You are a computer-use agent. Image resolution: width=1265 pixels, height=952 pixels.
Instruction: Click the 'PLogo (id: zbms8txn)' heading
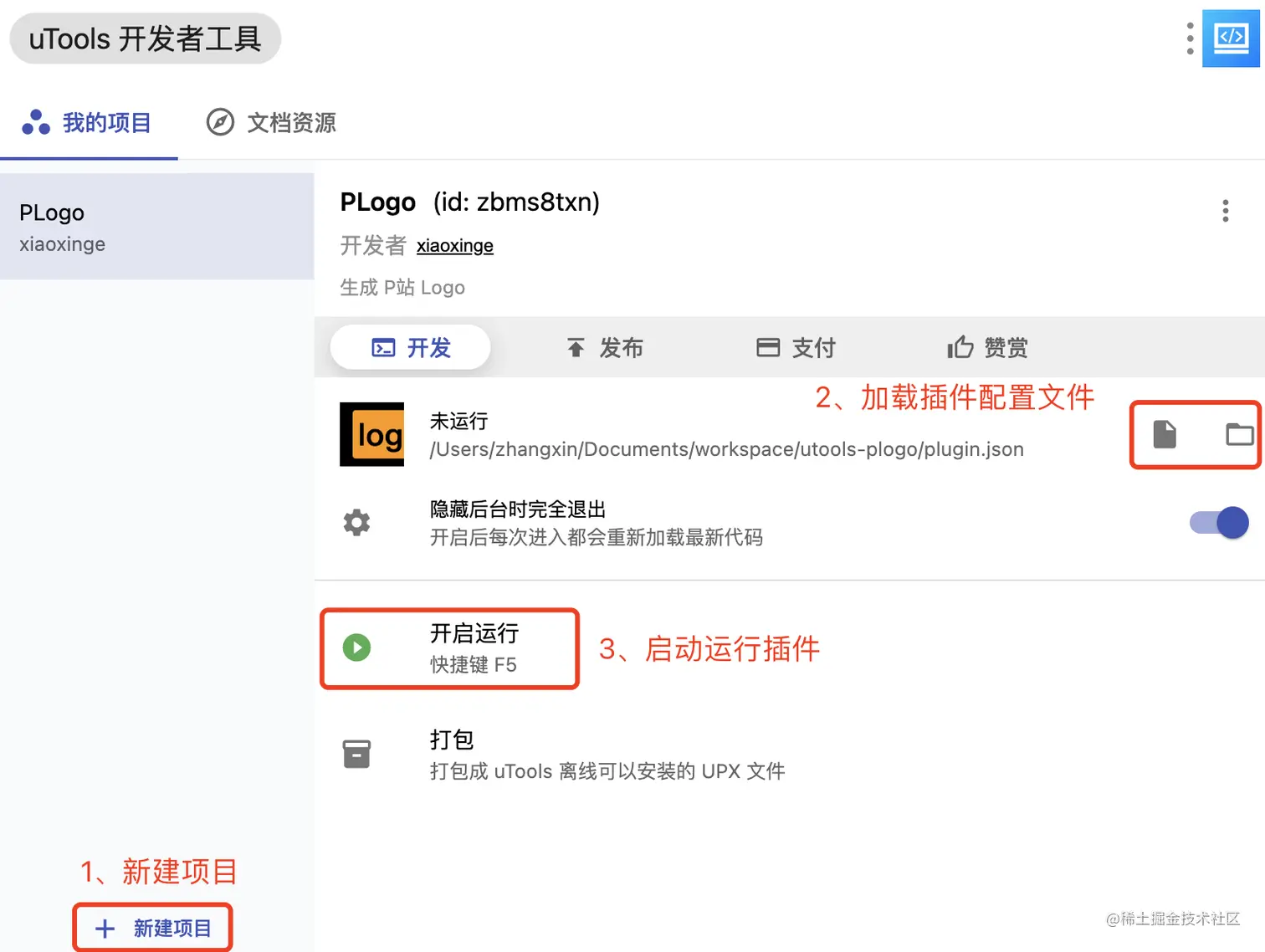pos(469,202)
